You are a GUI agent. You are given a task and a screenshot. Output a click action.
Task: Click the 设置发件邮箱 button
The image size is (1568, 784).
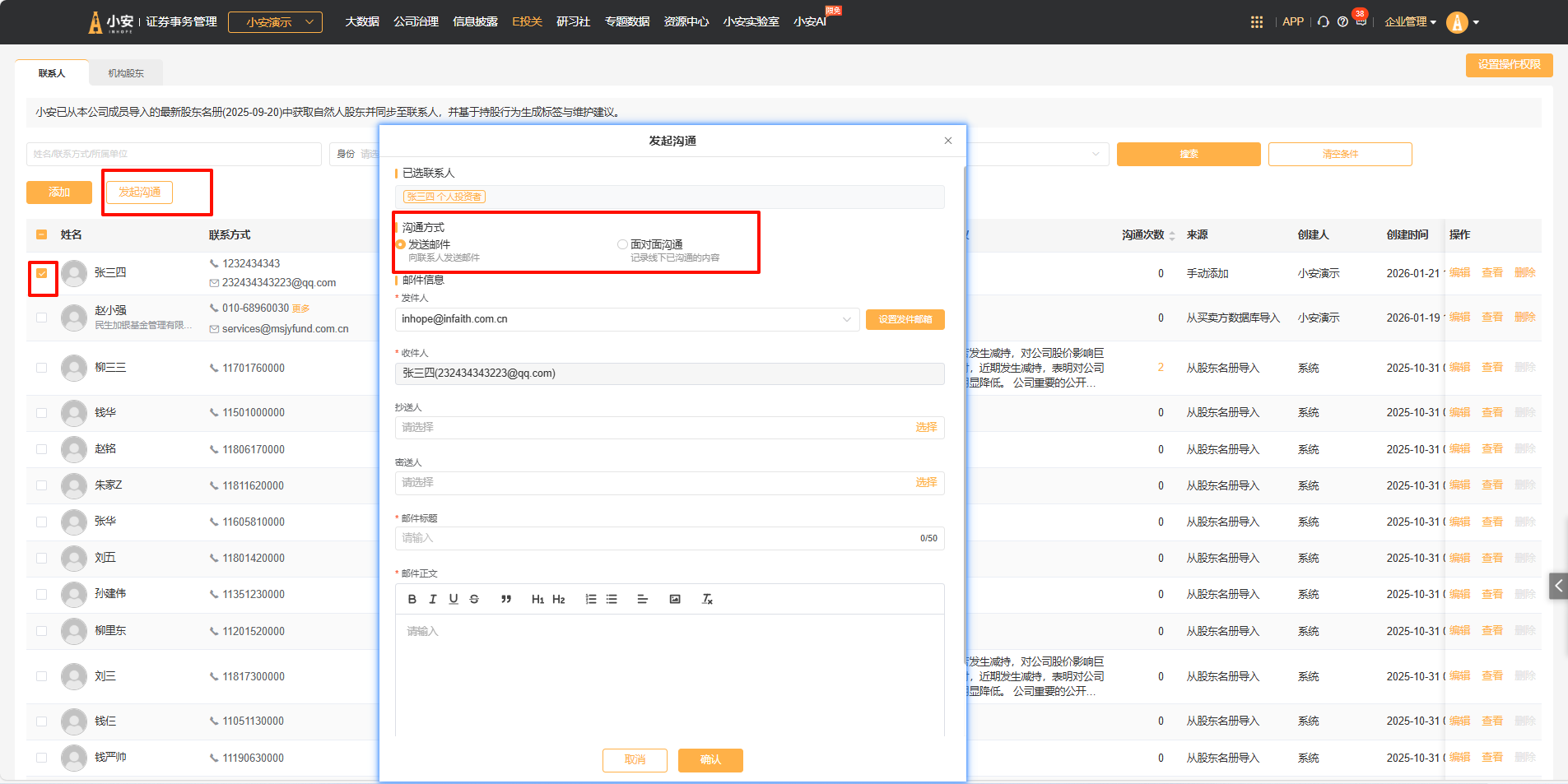(905, 319)
